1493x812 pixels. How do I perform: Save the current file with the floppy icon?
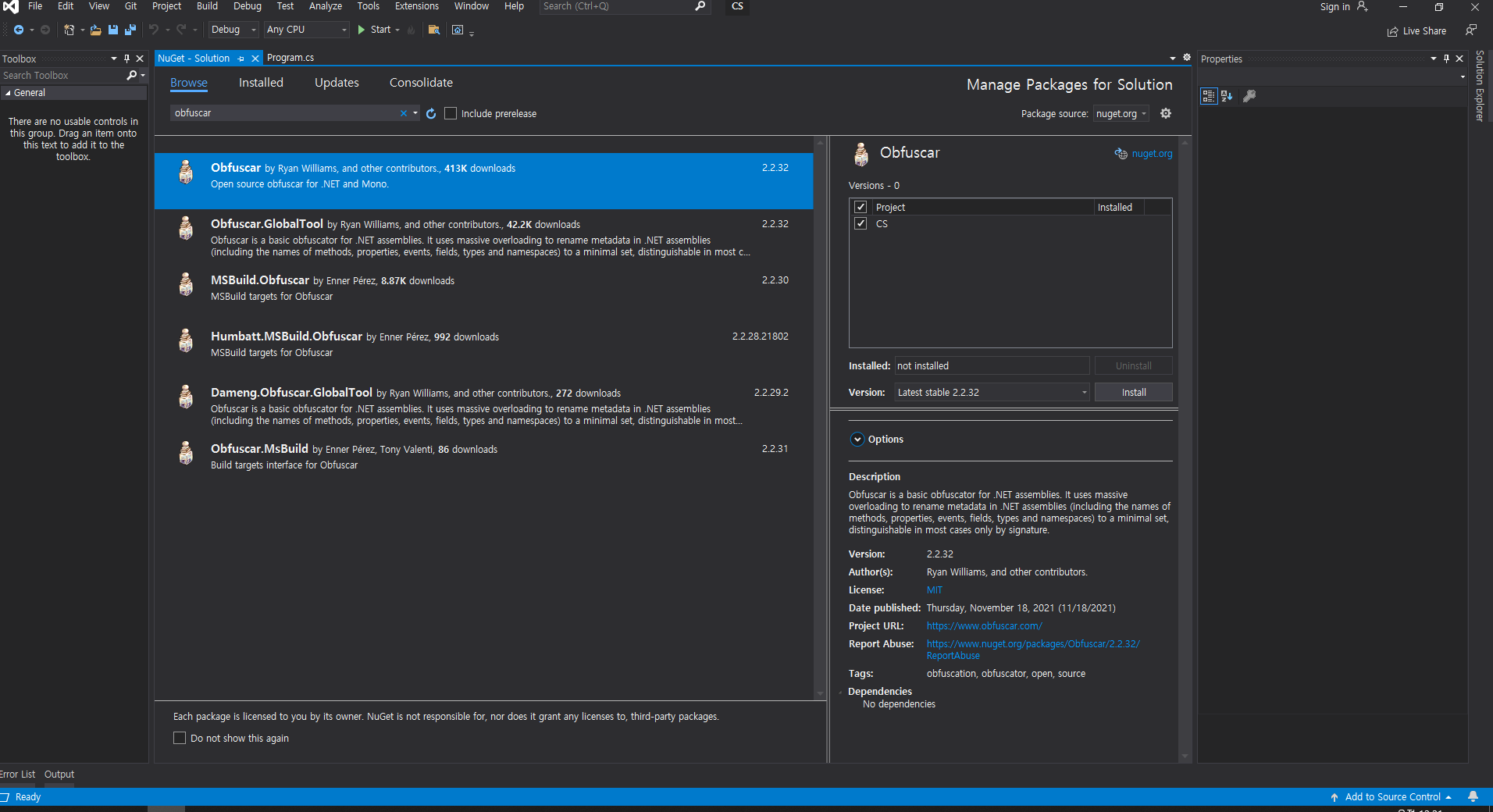[113, 30]
